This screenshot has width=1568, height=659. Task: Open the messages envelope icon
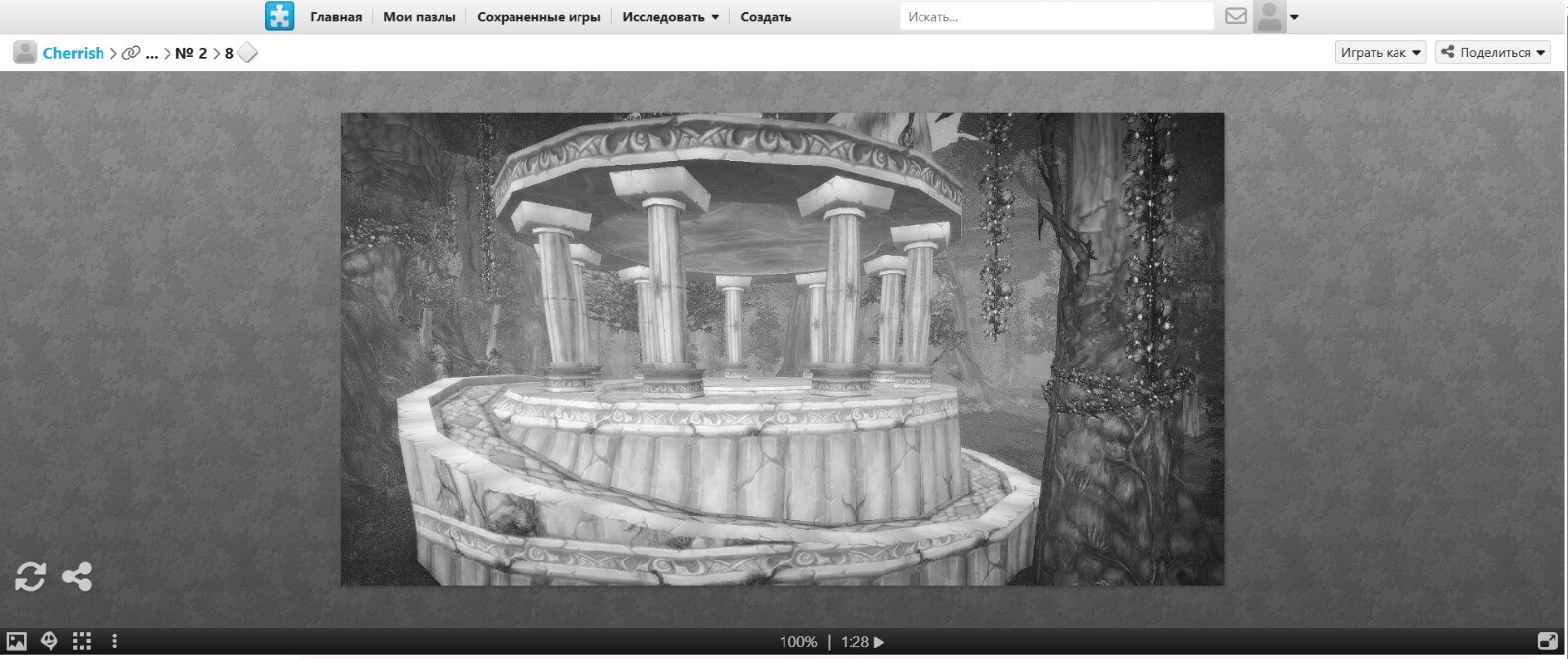pyautogui.click(x=1235, y=16)
